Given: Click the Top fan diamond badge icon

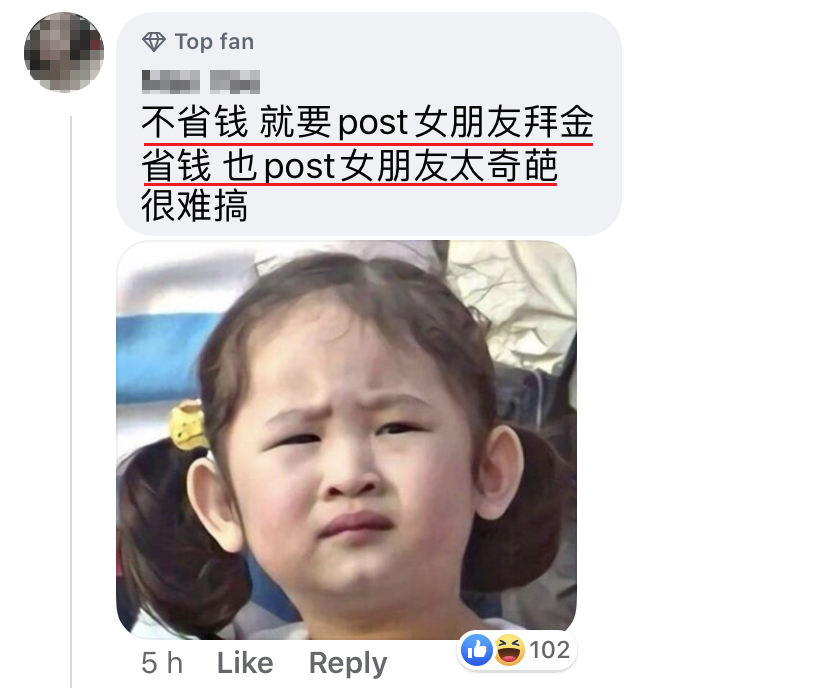Looking at the screenshot, I should click(154, 42).
